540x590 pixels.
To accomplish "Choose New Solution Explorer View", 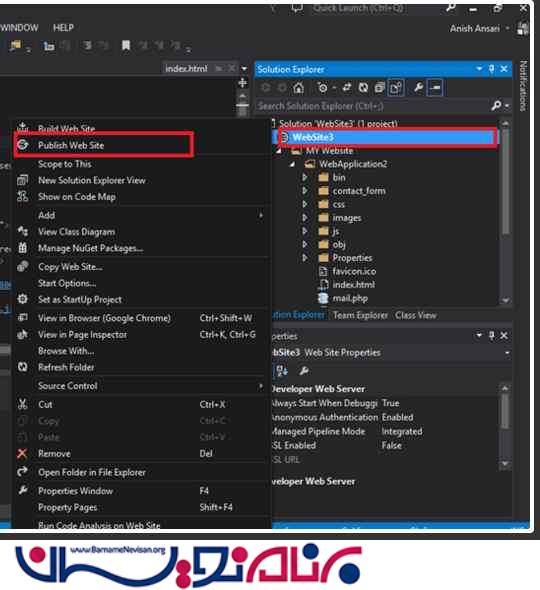I will [91, 180].
